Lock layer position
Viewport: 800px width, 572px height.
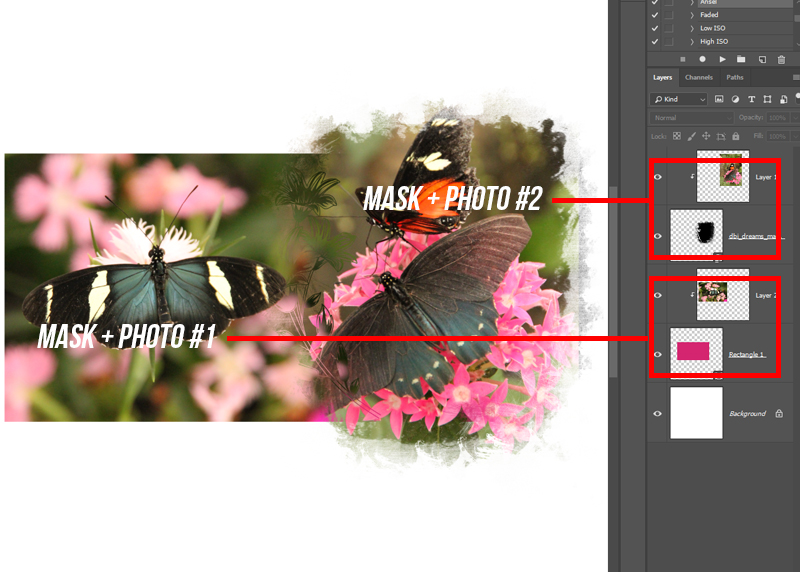point(706,136)
